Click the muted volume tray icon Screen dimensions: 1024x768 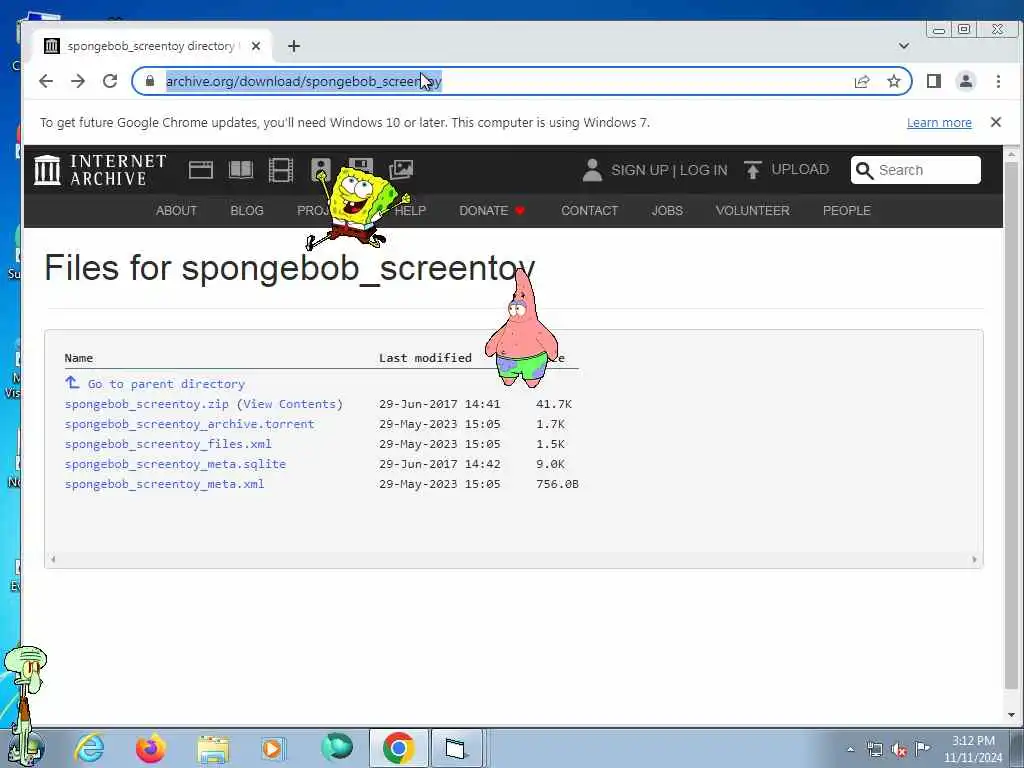pyautogui.click(x=899, y=750)
